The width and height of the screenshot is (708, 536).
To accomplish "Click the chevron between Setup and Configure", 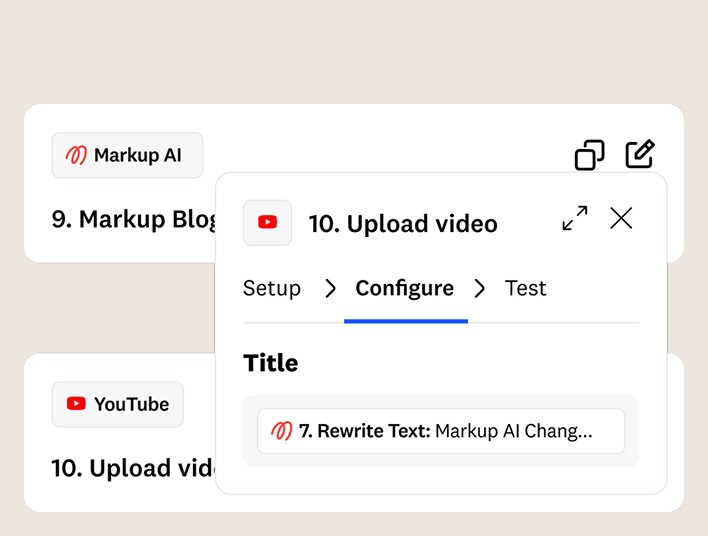I will 331,289.
